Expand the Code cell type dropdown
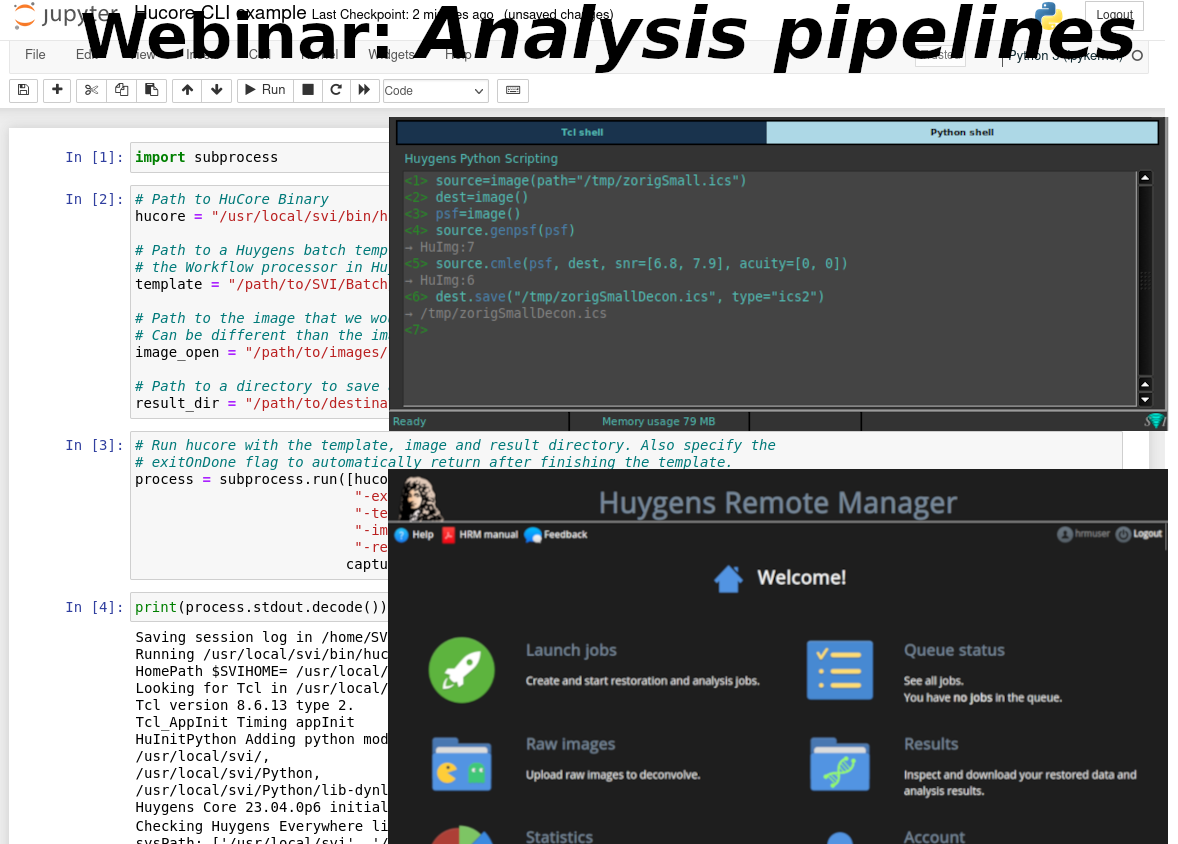Image resolution: width=1178 pixels, height=844 pixels. click(x=435, y=90)
